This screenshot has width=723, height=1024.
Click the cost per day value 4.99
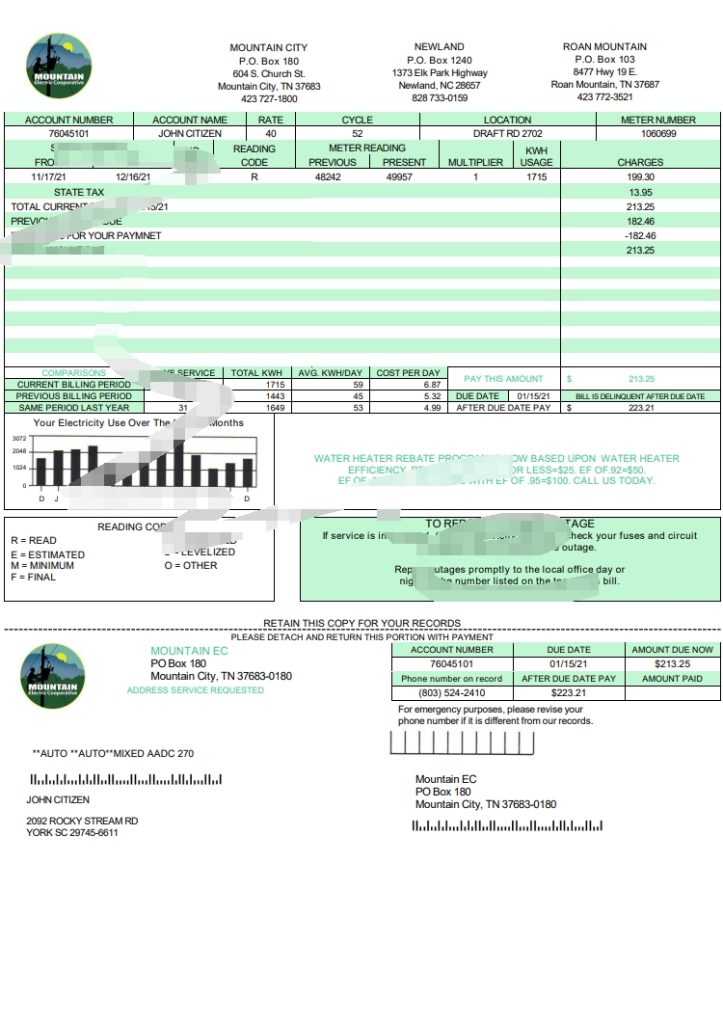coord(432,408)
